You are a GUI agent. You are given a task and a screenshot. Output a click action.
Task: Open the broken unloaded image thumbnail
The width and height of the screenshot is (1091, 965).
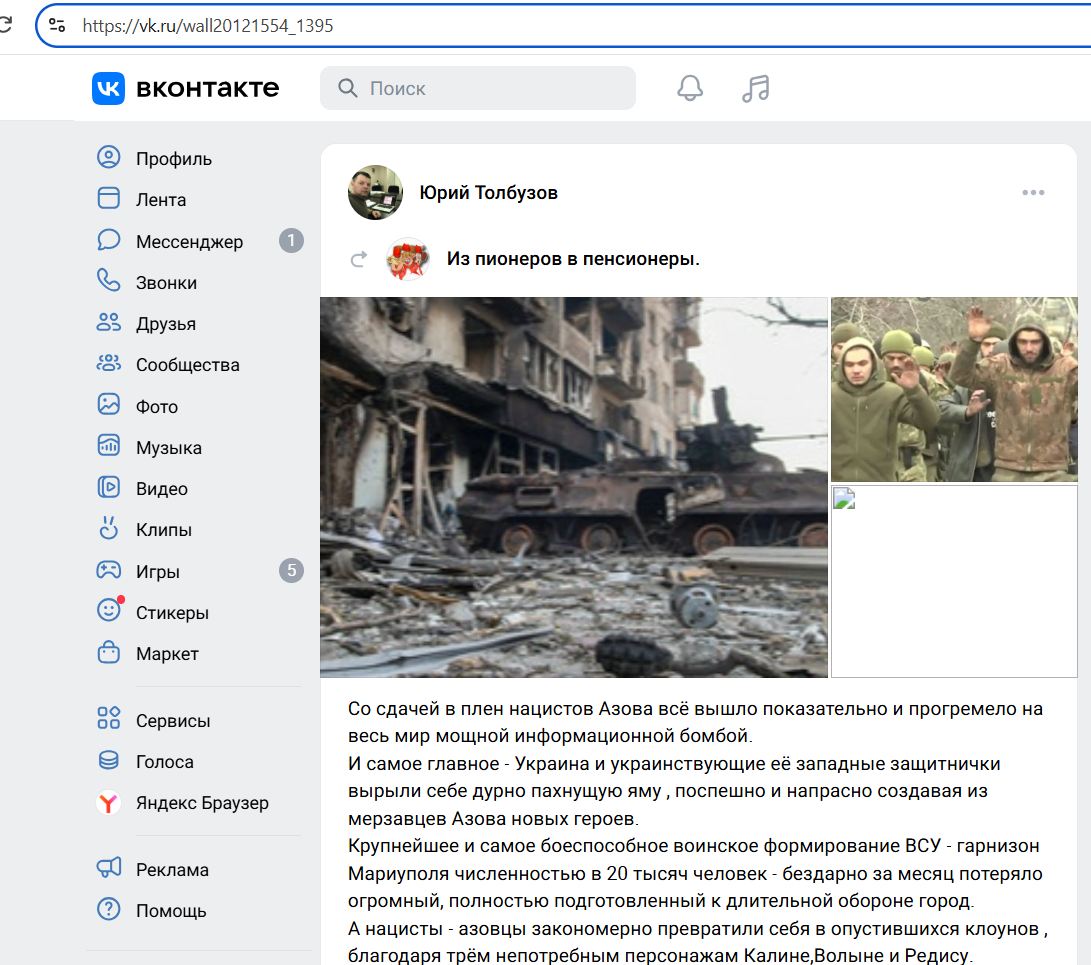click(954, 582)
